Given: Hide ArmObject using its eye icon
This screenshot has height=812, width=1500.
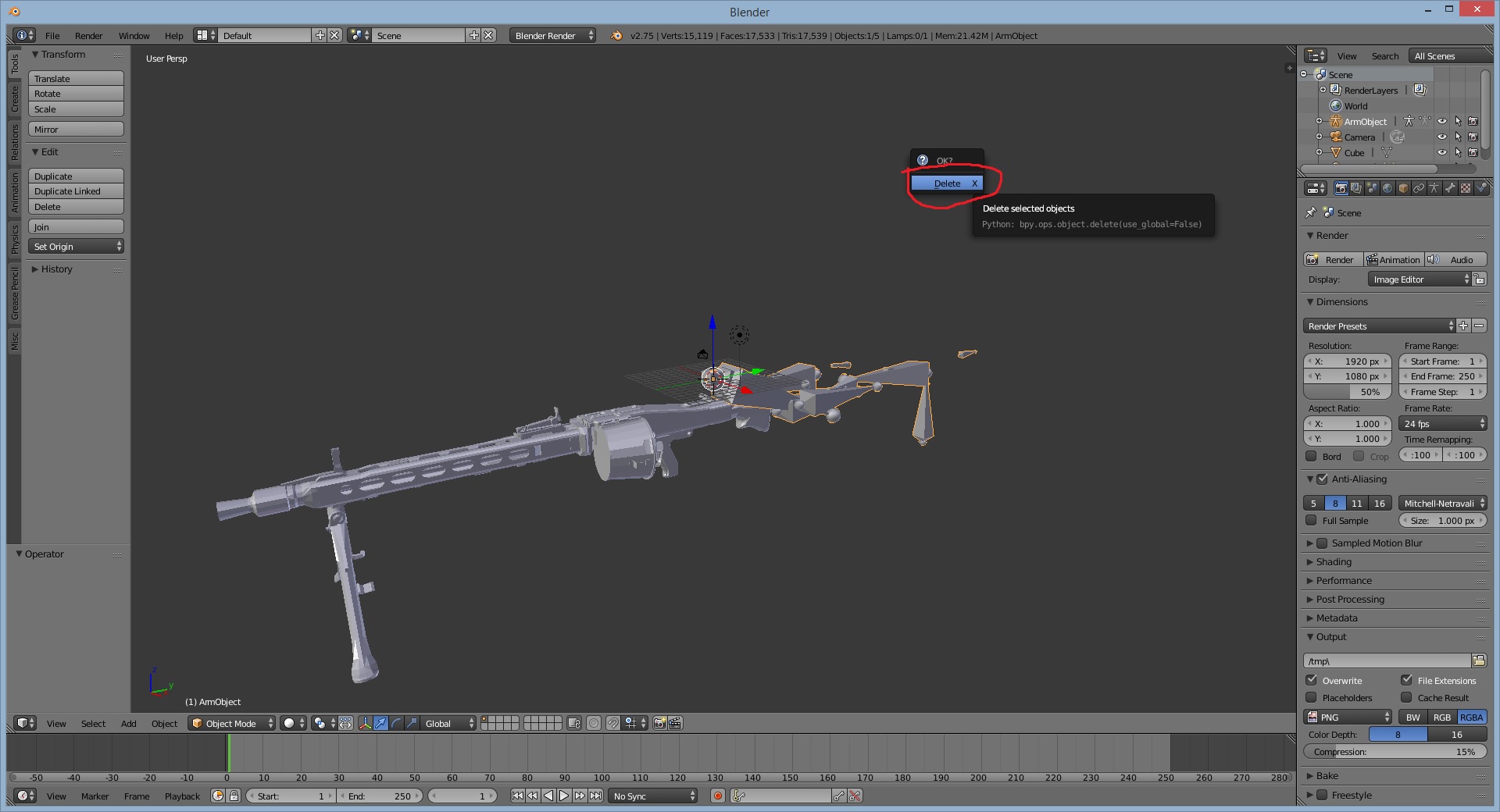Looking at the screenshot, I should pos(1442,121).
